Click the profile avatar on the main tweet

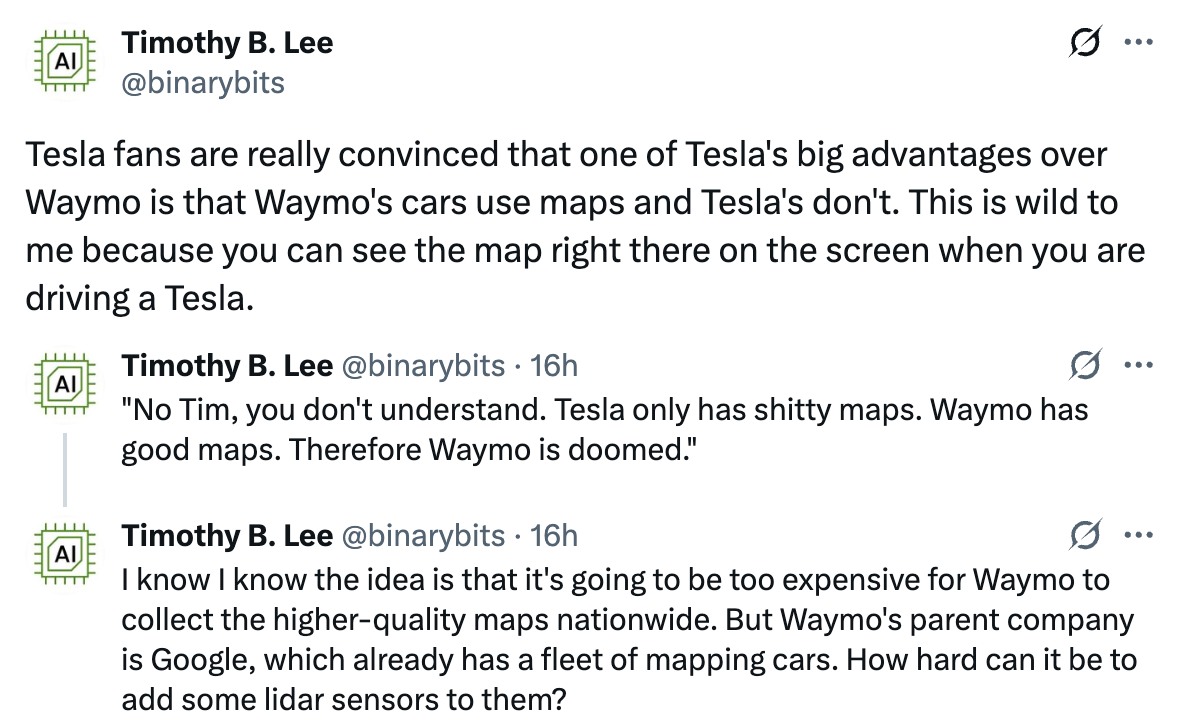pos(63,61)
